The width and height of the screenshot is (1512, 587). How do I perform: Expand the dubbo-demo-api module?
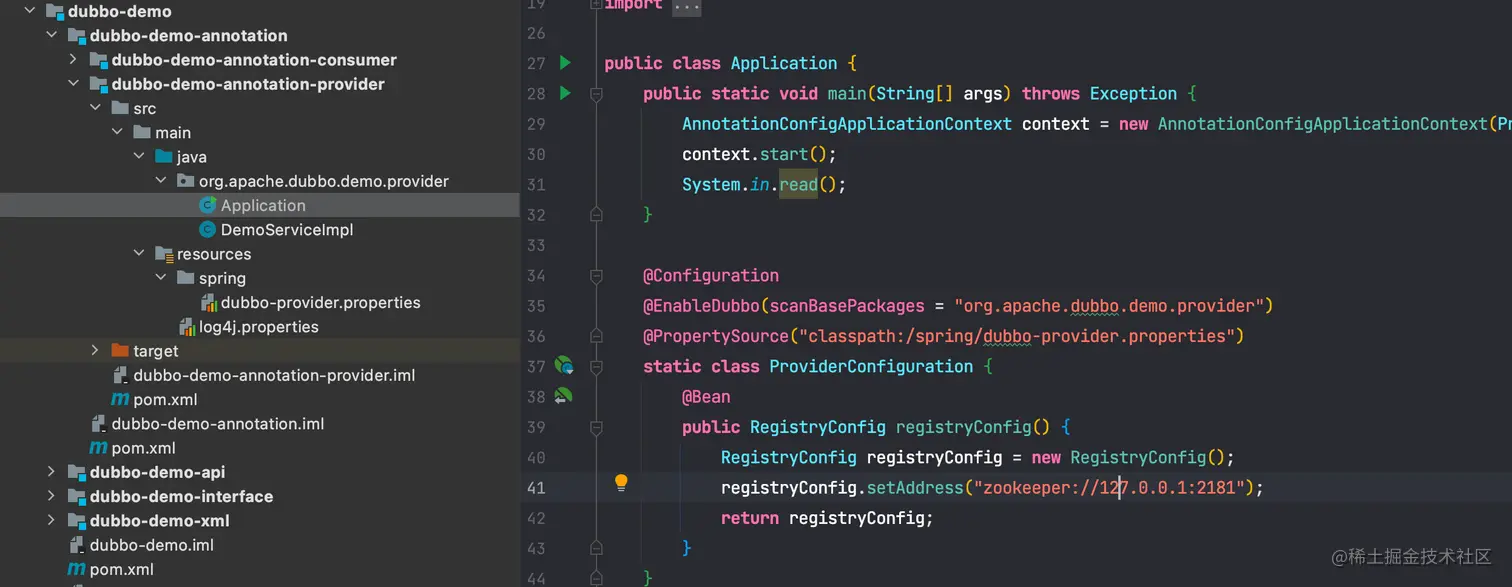pyautogui.click(x=50, y=472)
